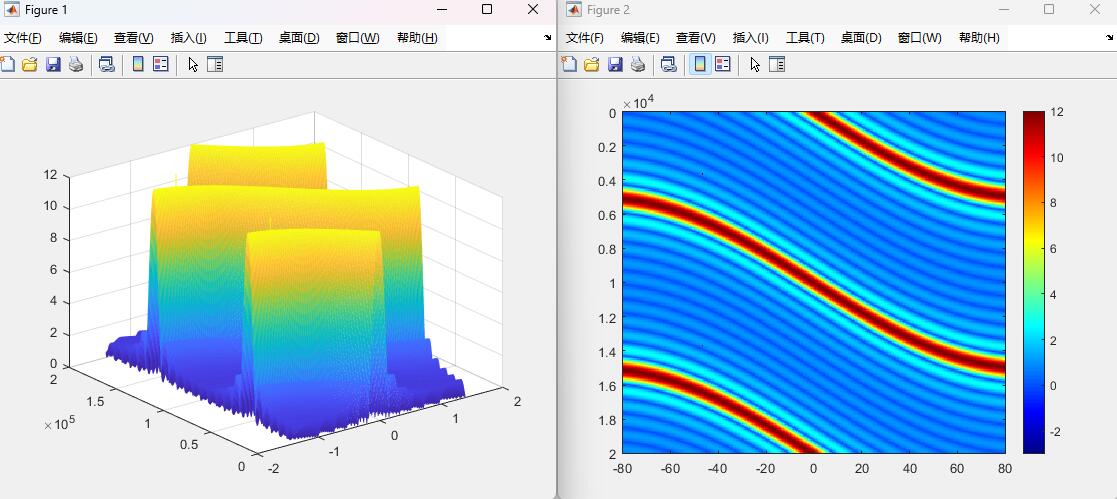Click z-axis tick label 10 in Figure 1

pos(50,207)
